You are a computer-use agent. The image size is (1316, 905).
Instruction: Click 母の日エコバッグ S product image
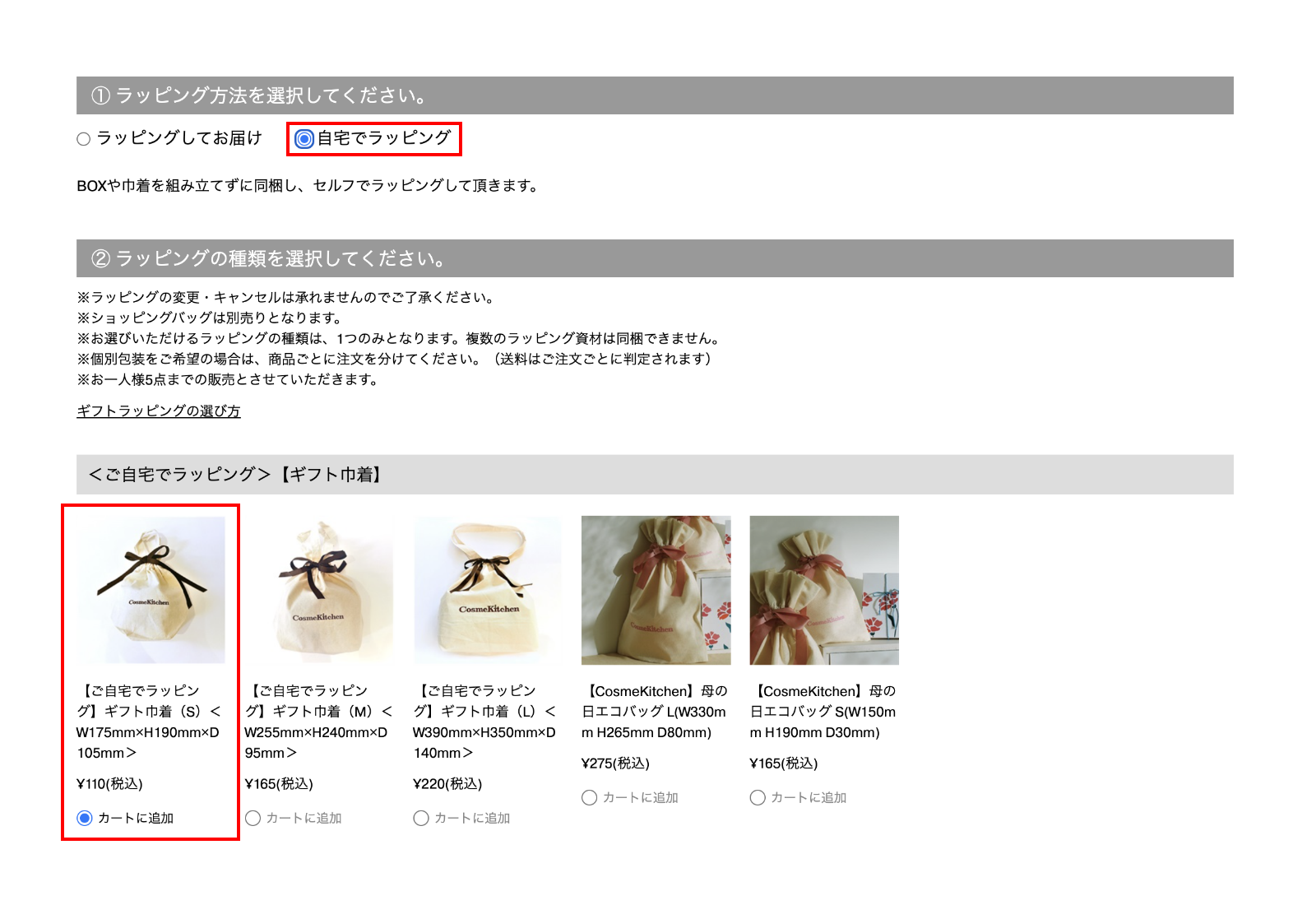point(824,590)
